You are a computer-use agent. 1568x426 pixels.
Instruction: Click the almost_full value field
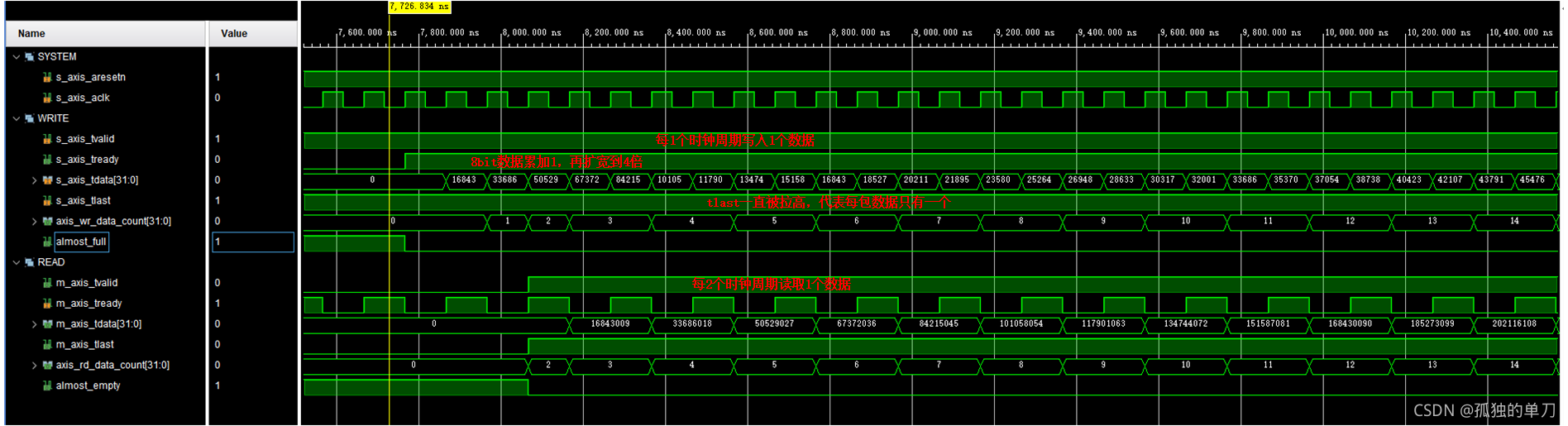click(x=253, y=242)
